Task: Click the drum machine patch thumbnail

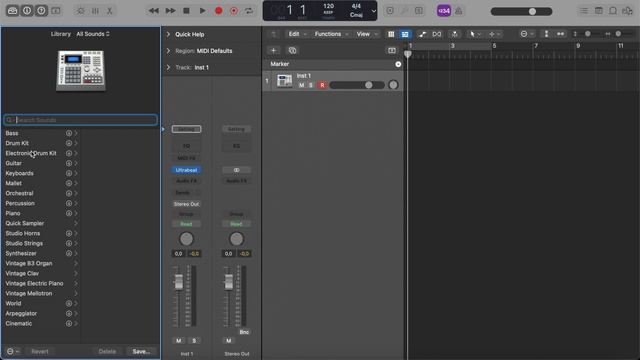Action: (x=81, y=70)
